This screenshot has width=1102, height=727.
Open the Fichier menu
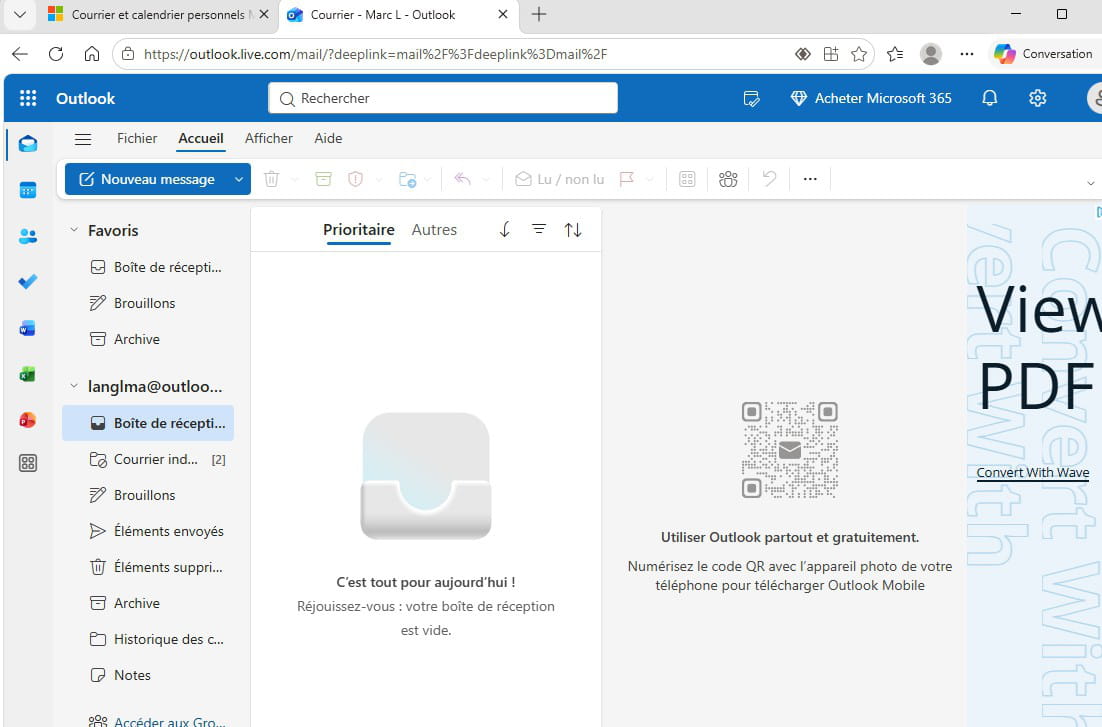click(137, 139)
